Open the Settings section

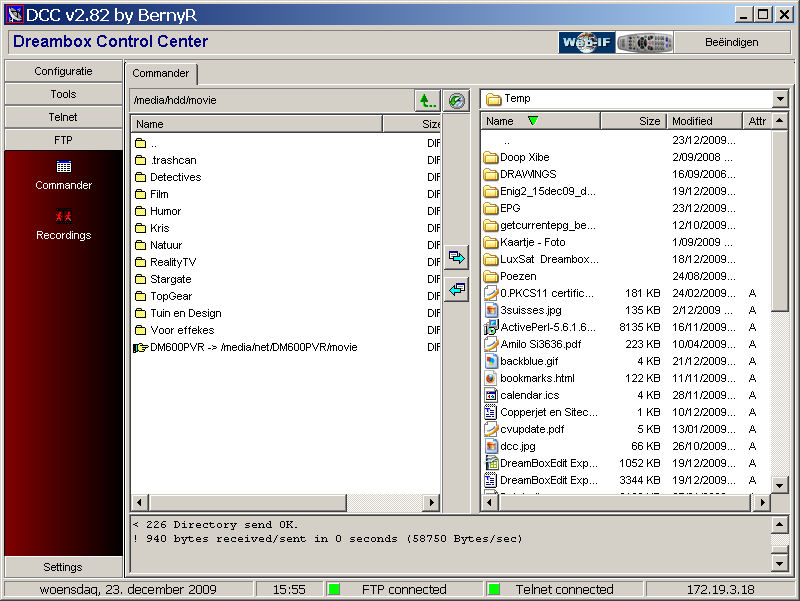[64, 567]
